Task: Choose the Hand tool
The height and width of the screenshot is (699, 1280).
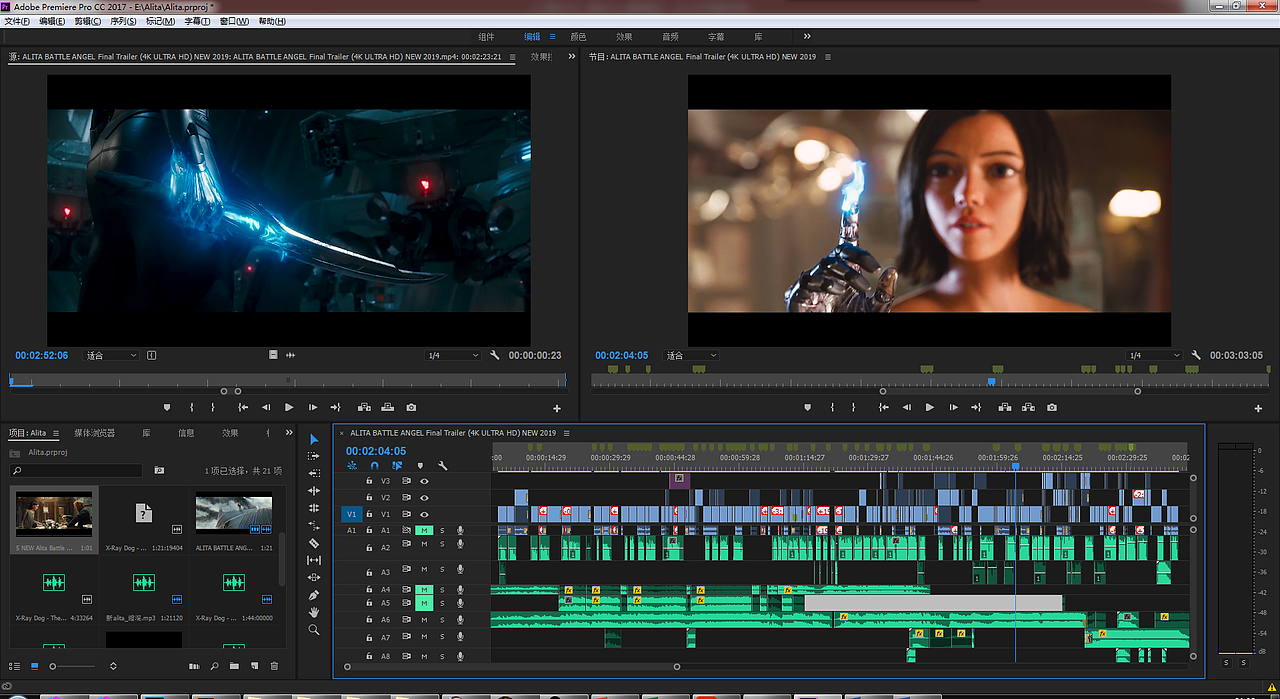Action: tap(314, 612)
